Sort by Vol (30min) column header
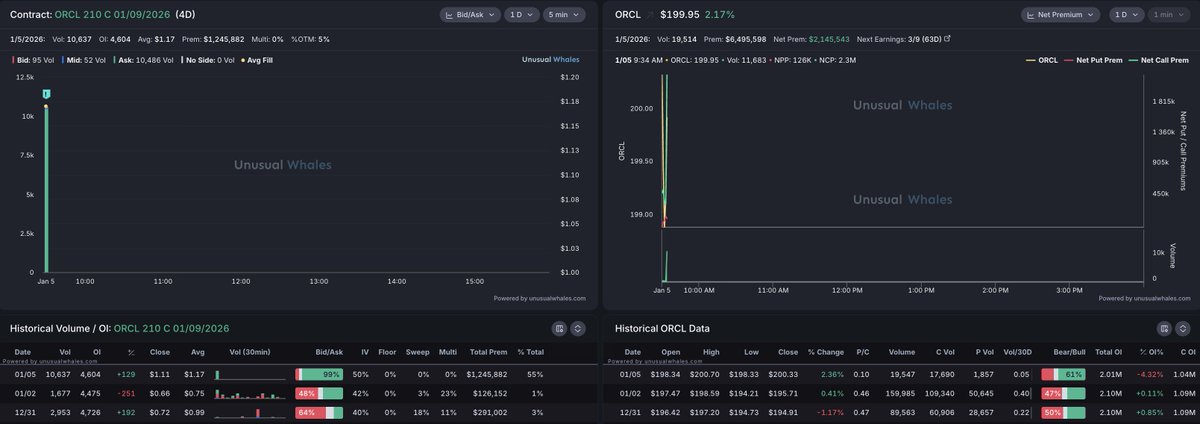The height and width of the screenshot is (424, 1200). (248, 352)
